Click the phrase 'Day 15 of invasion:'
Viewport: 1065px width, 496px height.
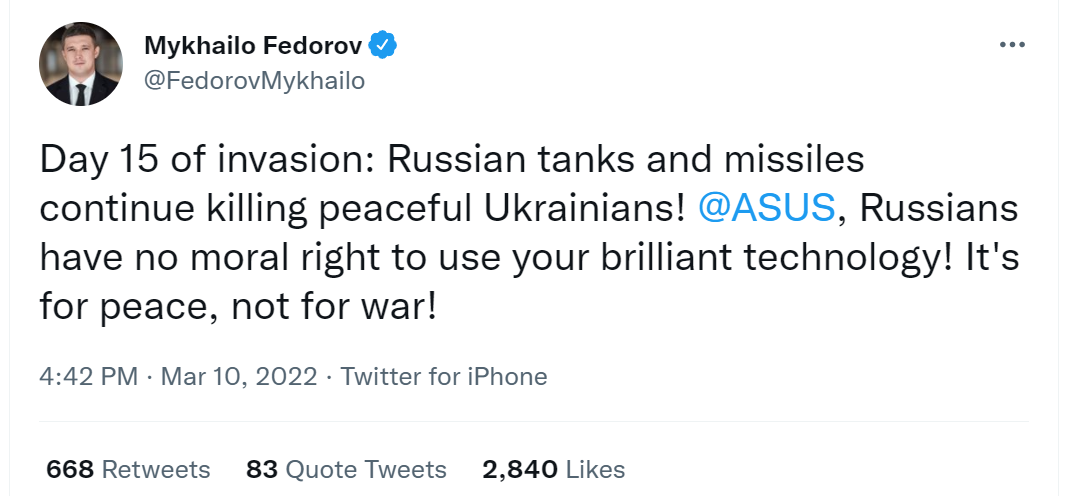pyautogui.click(x=206, y=159)
